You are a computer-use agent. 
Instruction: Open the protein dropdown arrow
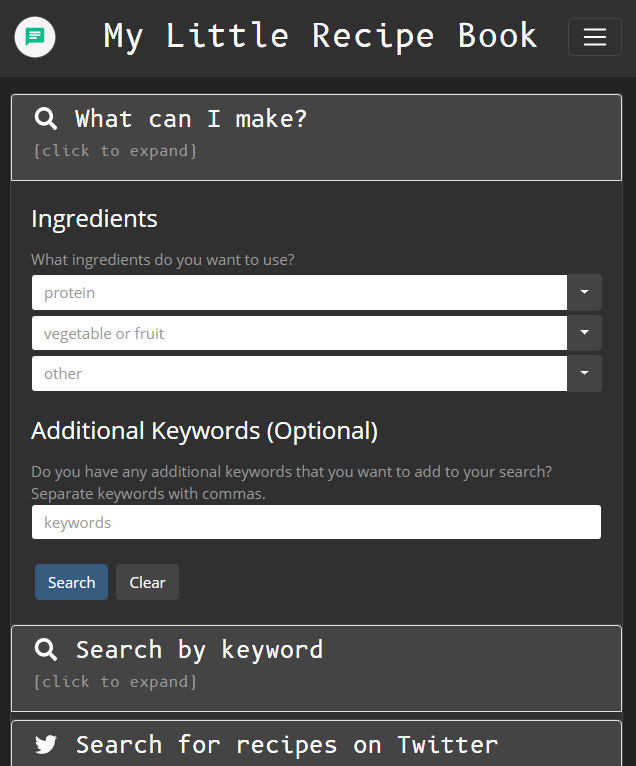(x=584, y=292)
